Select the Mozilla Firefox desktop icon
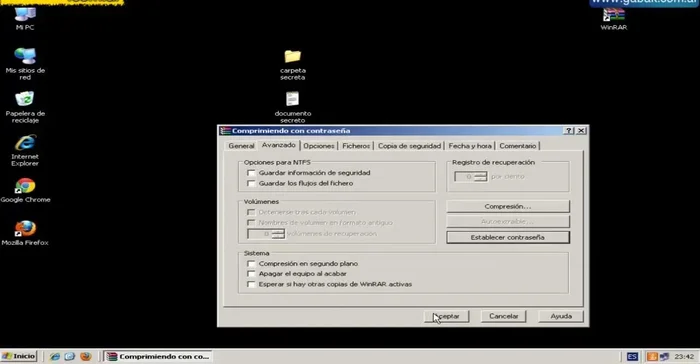Image resolution: width=700 pixels, height=364 pixels. (x=25, y=233)
